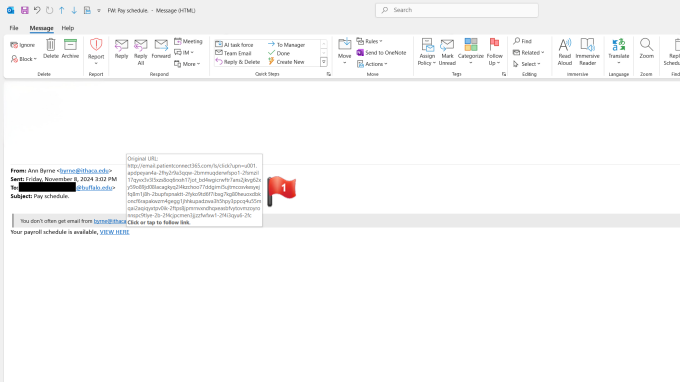Expand the Quick Steps gallery
Image resolution: width=680 pixels, height=382 pixels.
pos(324,62)
